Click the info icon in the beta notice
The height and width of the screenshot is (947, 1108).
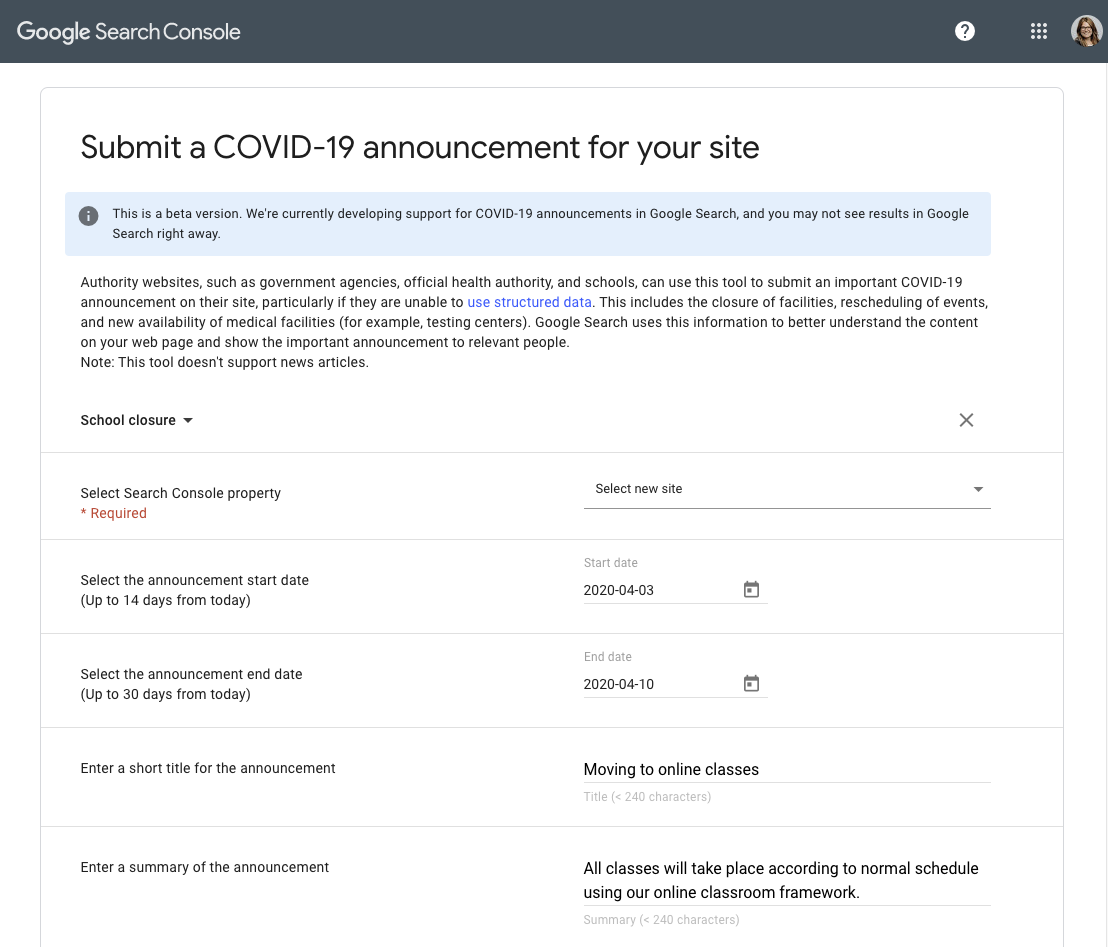coord(90,214)
